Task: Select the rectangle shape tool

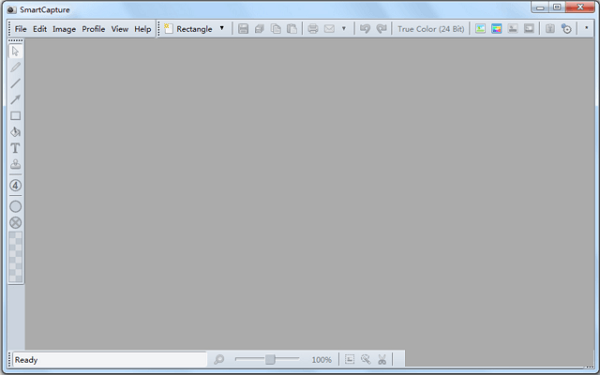Action: [x=15, y=116]
